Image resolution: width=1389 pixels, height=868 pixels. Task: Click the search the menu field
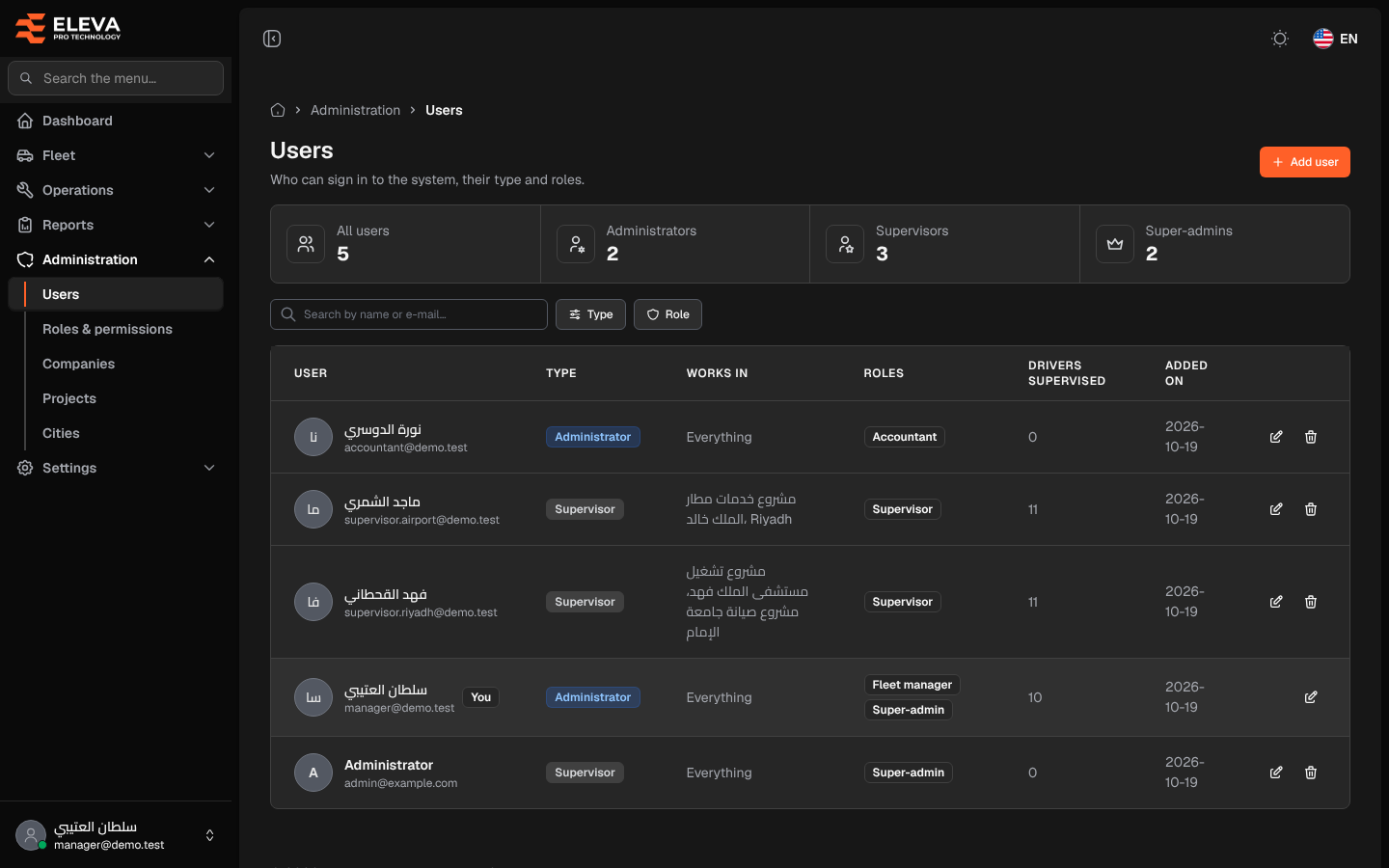(x=116, y=78)
